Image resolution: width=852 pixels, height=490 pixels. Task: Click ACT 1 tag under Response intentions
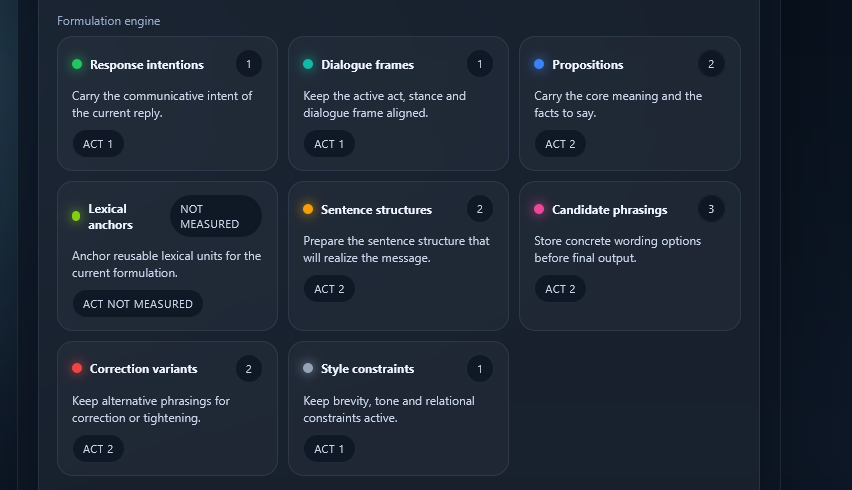[x=98, y=144]
